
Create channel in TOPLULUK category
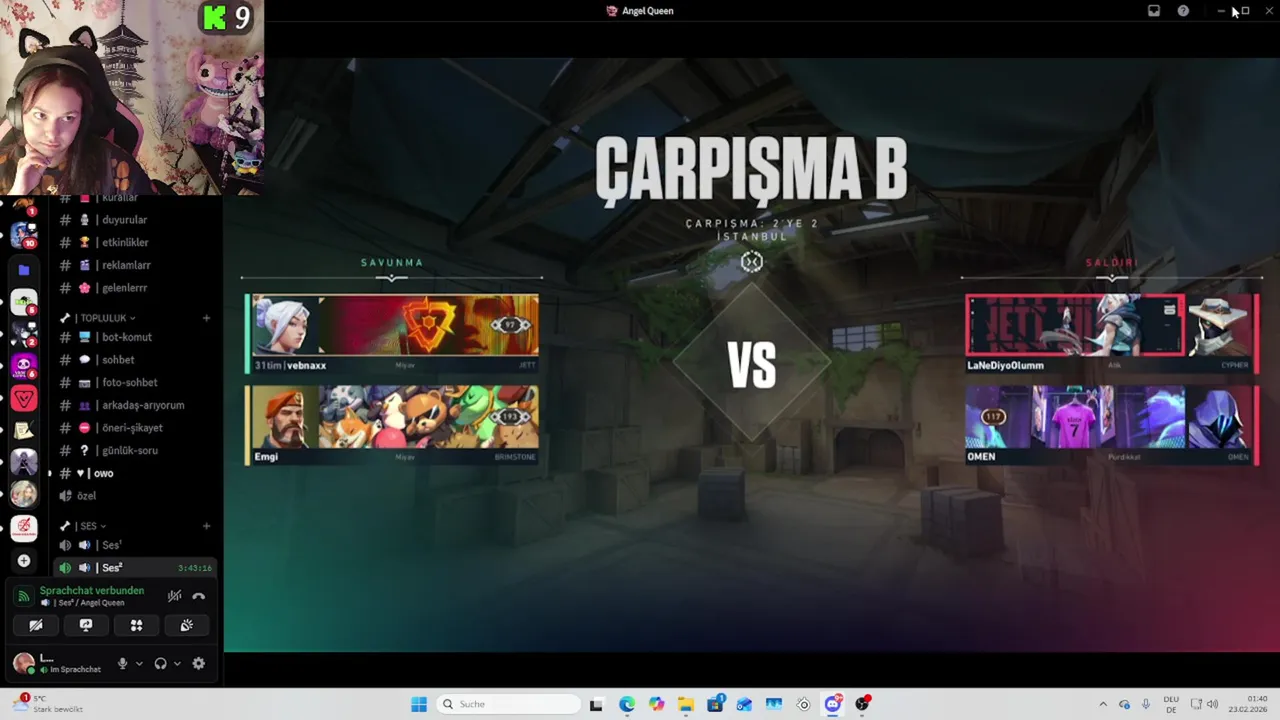pyautogui.click(x=206, y=318)
